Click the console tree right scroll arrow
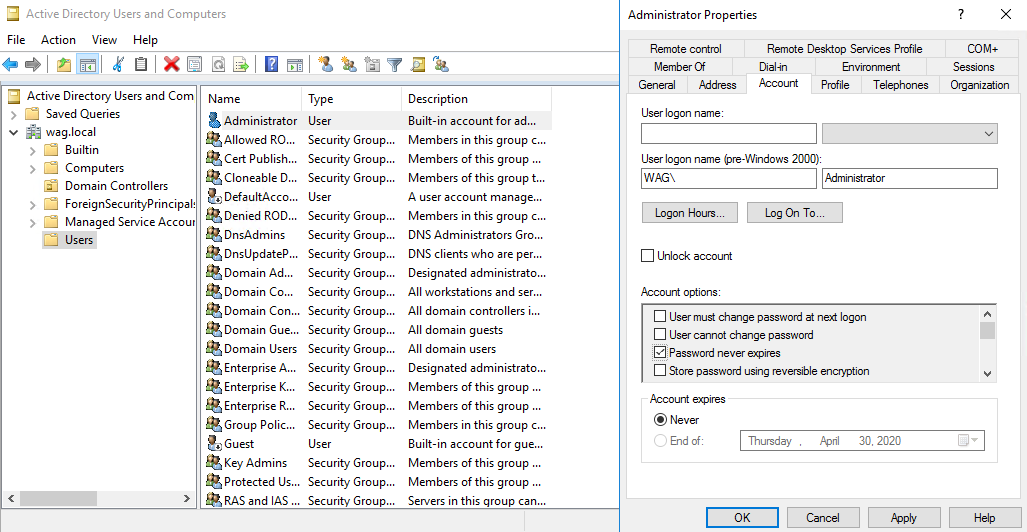Screen dimensions: 1027x532 click(x=187, y=498)
